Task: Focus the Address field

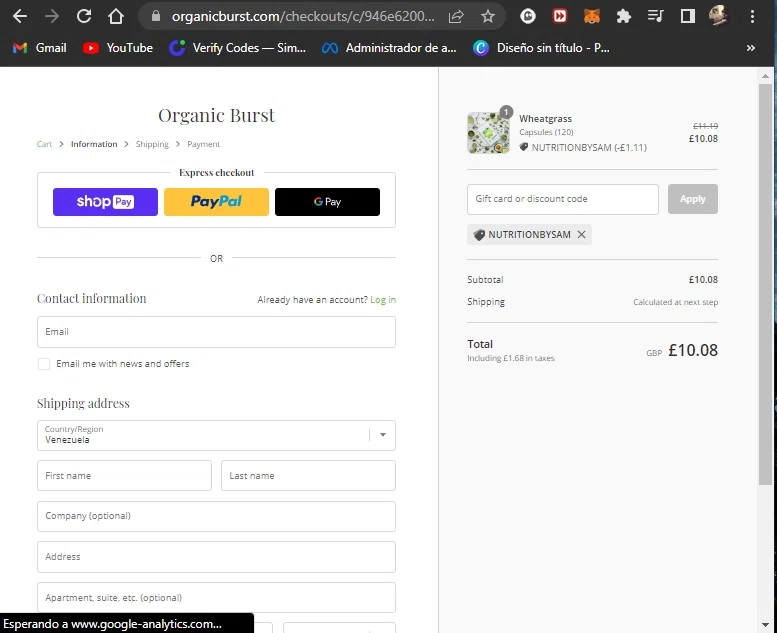Action: (216, 557)
